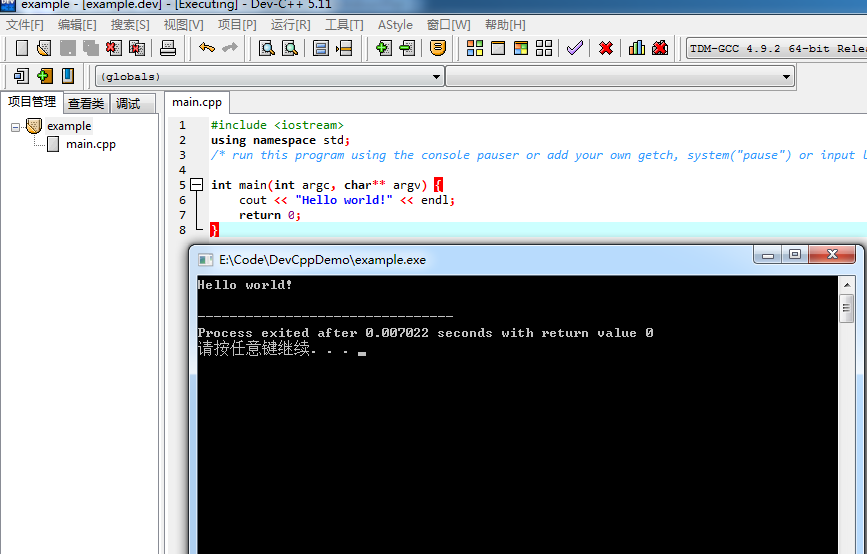Click the Redo arrow icon

tap(229, 48)
